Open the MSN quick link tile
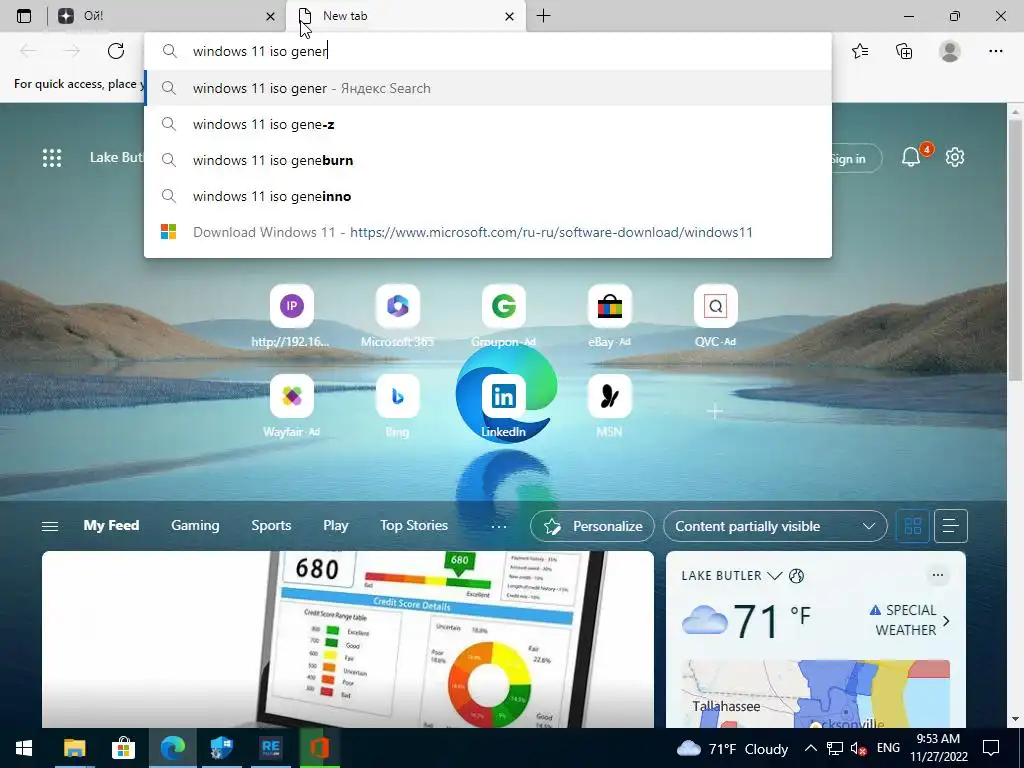1024x768 pixels. [609, 406]
